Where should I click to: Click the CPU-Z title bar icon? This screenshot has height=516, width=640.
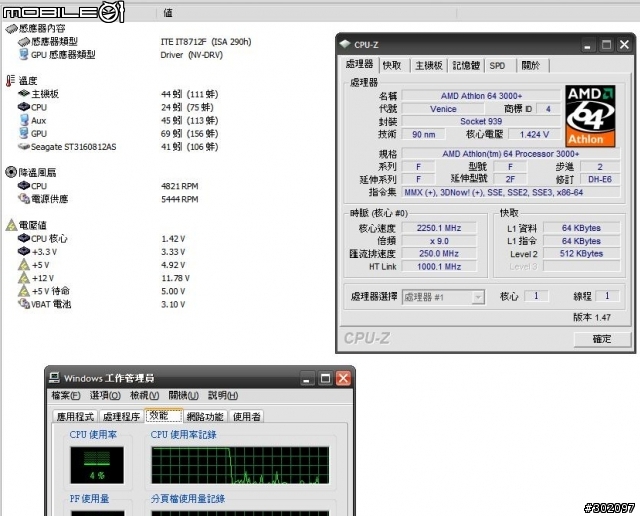coord(345,44)
